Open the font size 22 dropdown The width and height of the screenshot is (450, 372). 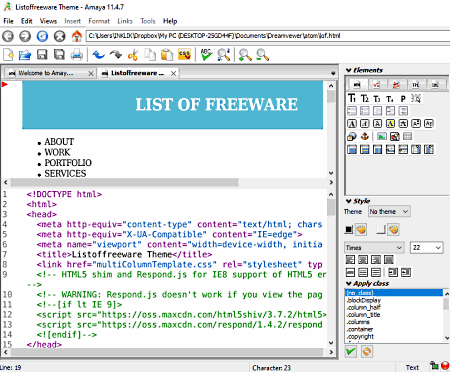pyautogui.click(x=426, y=248)
